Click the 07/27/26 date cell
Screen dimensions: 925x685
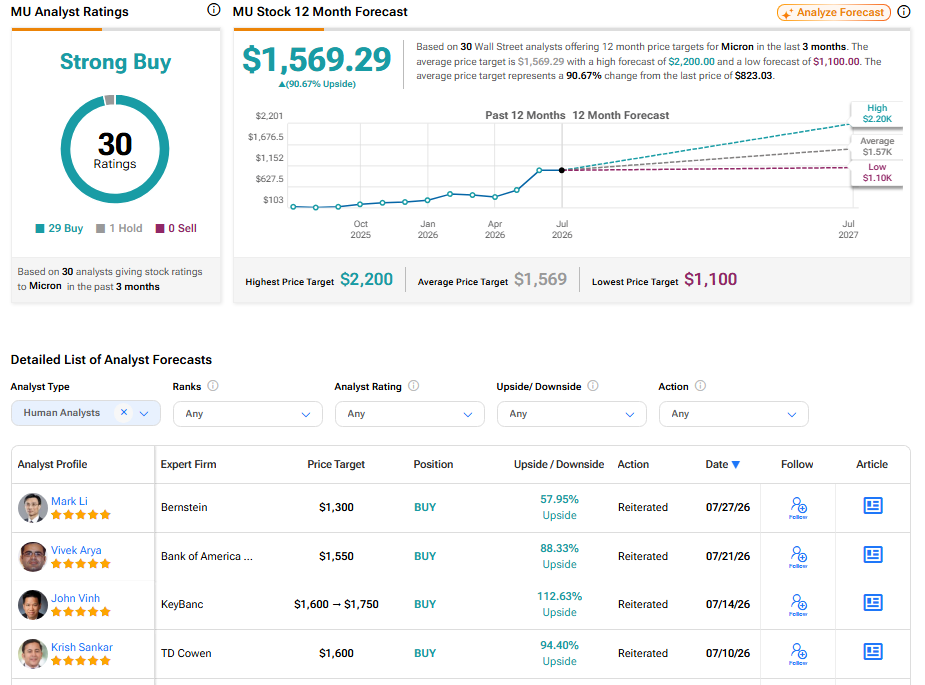pyautogui.click(x=728, y=507)
